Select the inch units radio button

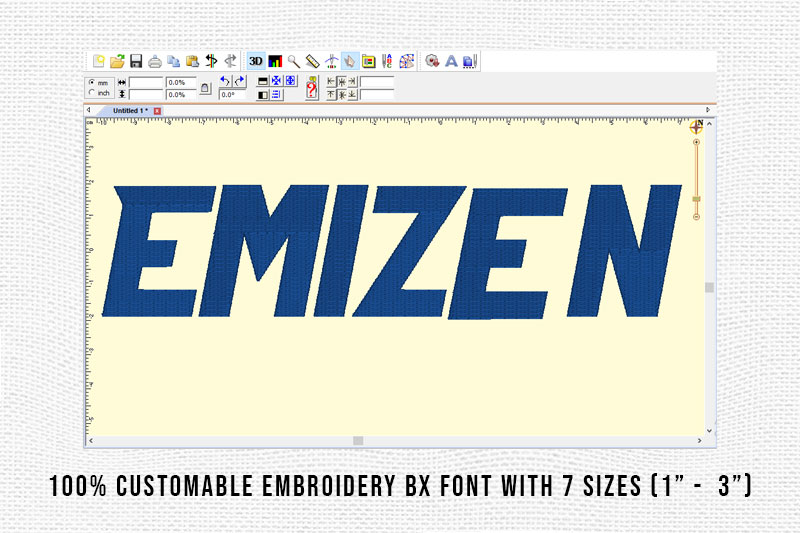pyautogui.click(x=92, y=93)
